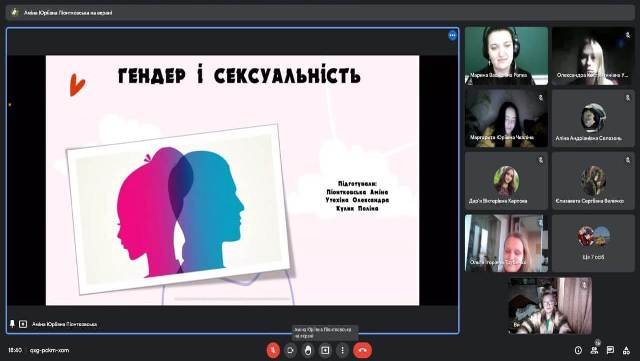640x361 pixels.
Task: Expand the 'Ще 7 осіб' more participants tile
Action: [x=593, y=243]
